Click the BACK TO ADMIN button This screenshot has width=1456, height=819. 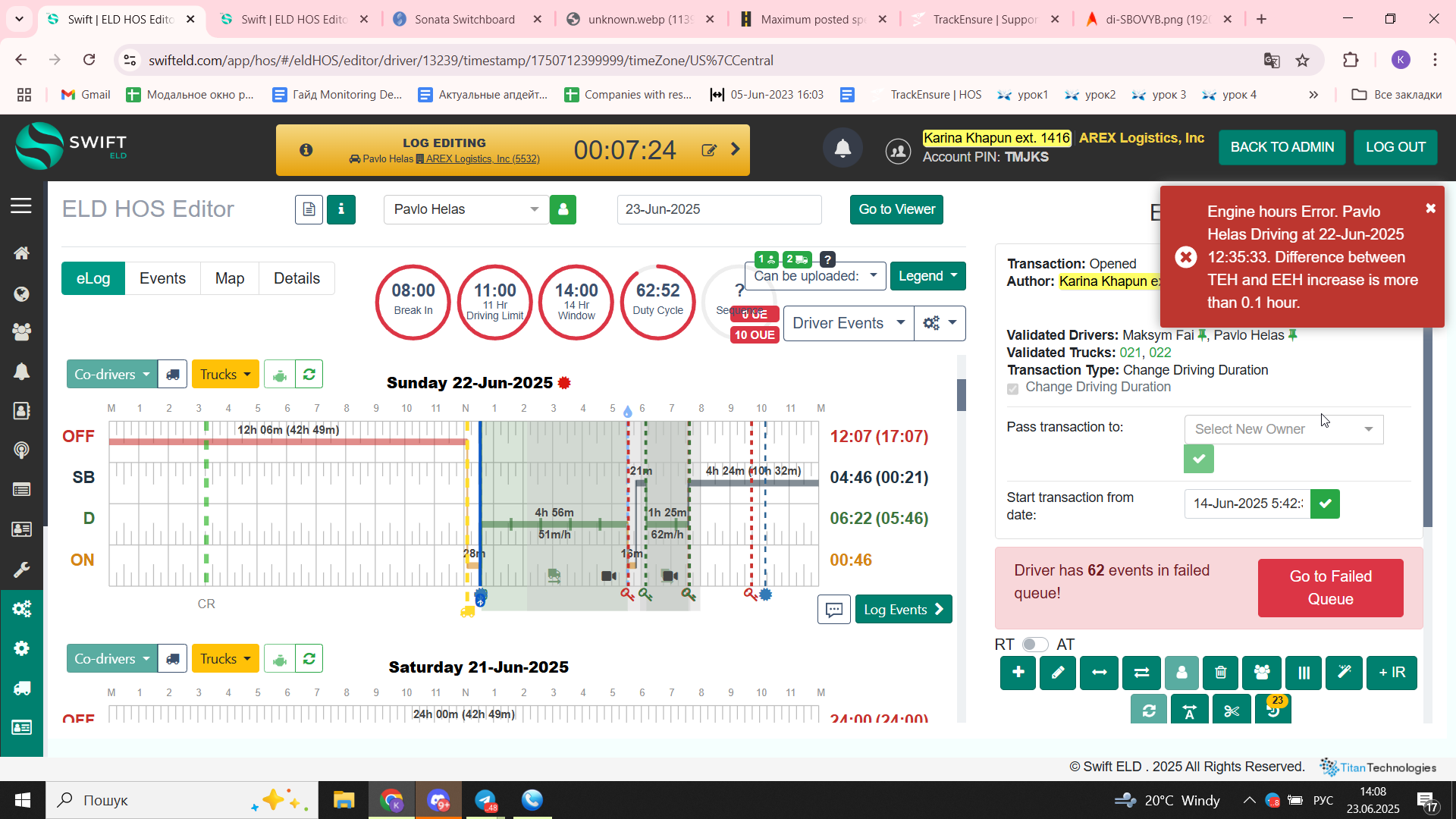[1282, 147]
